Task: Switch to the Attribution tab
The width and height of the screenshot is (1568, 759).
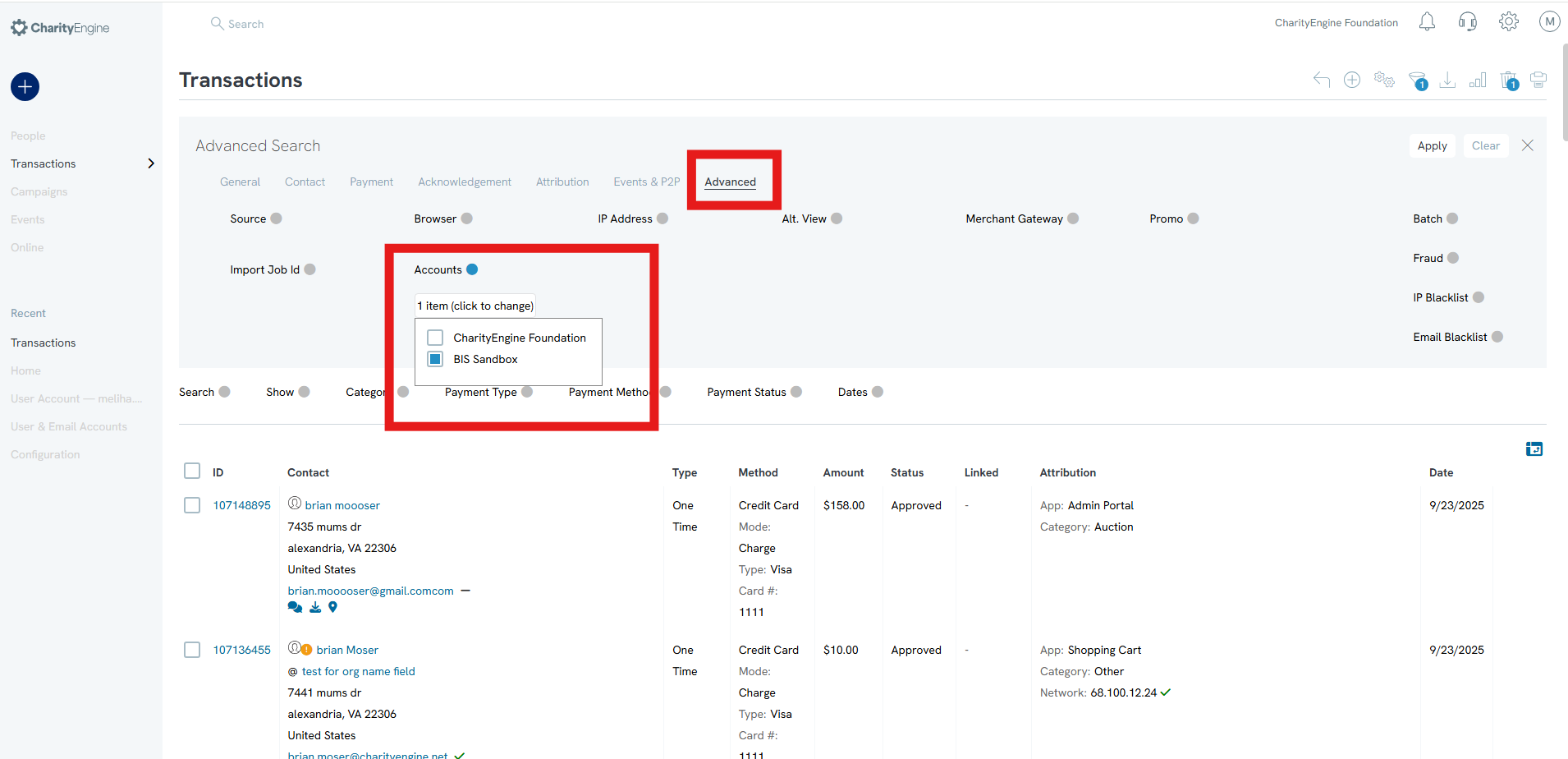Action: pos(562,182)
